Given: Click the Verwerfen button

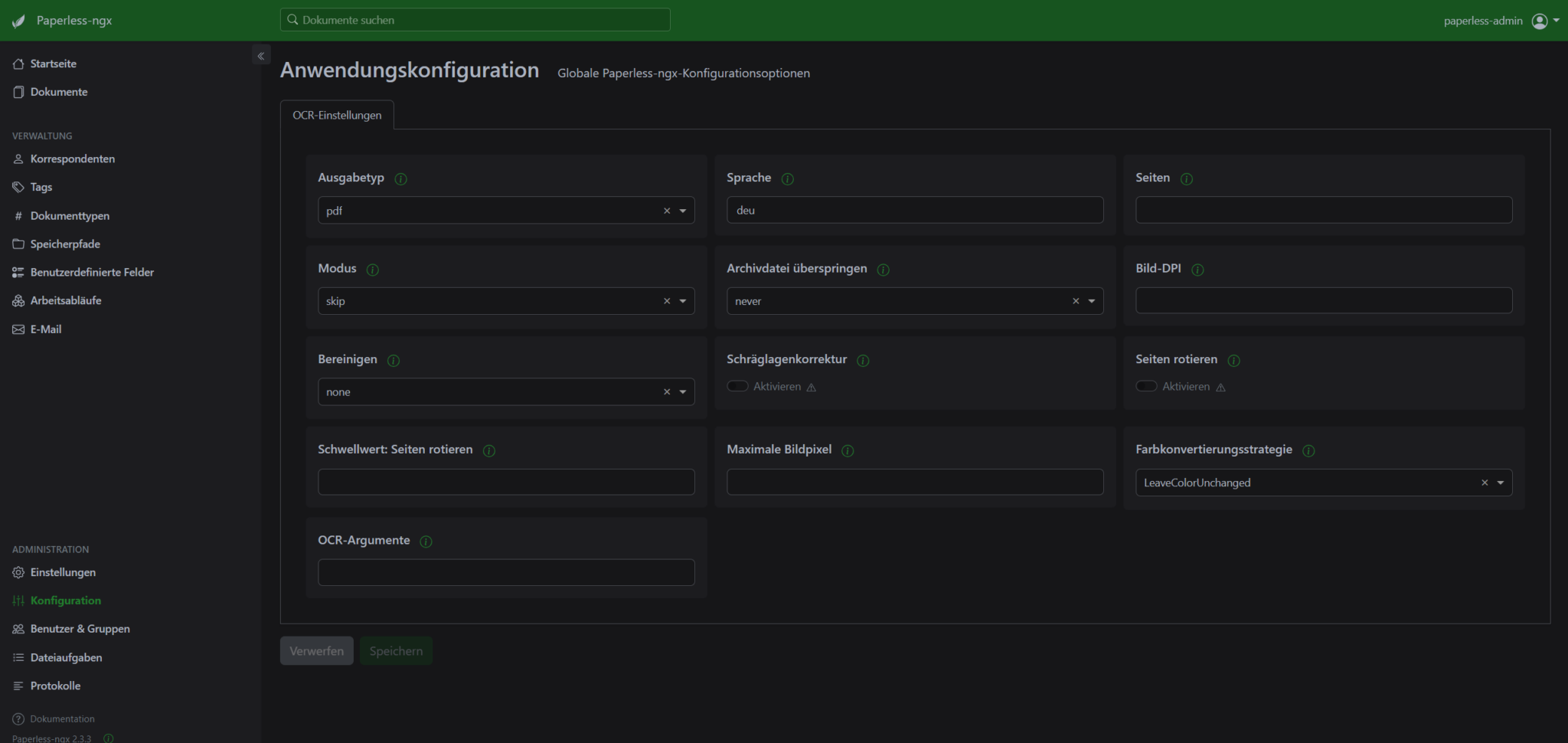Looking at the screenshot, I should pos(317,651).
